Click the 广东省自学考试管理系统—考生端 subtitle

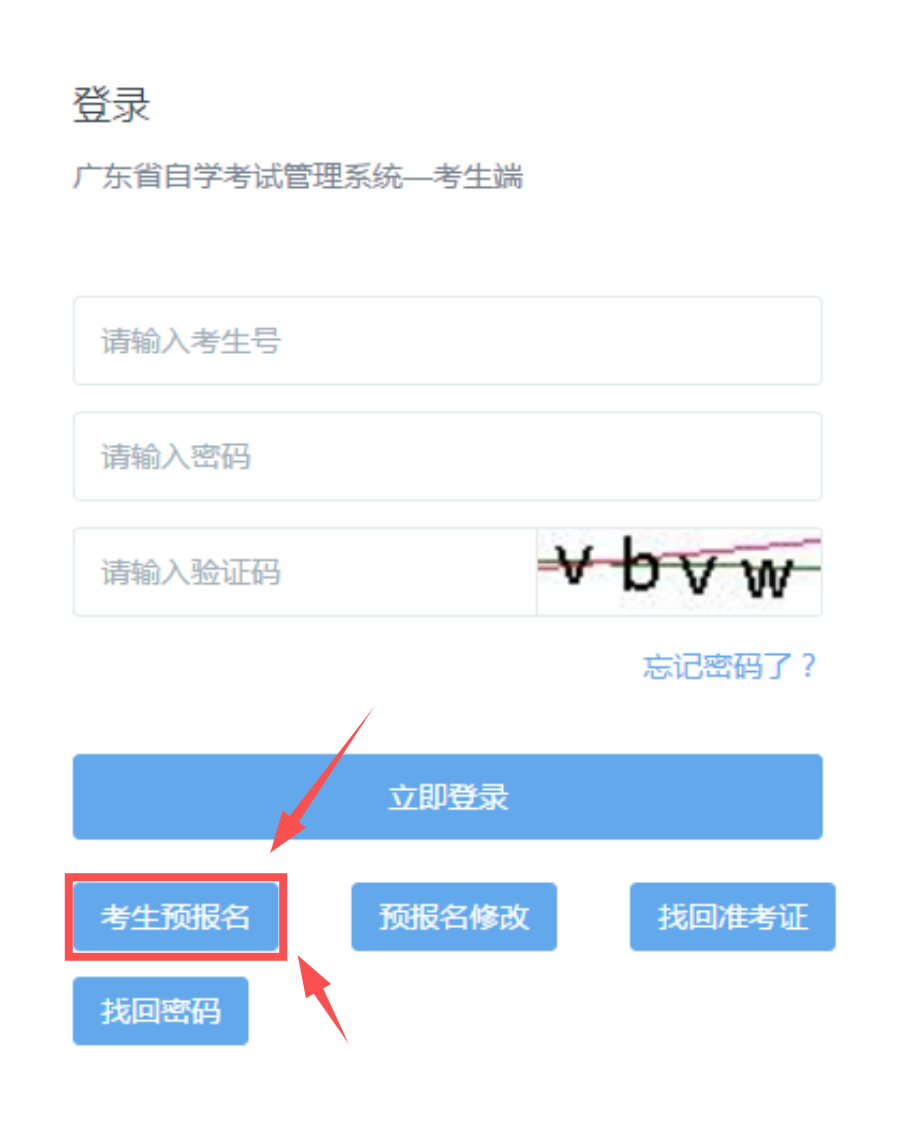tap(298, 177)
